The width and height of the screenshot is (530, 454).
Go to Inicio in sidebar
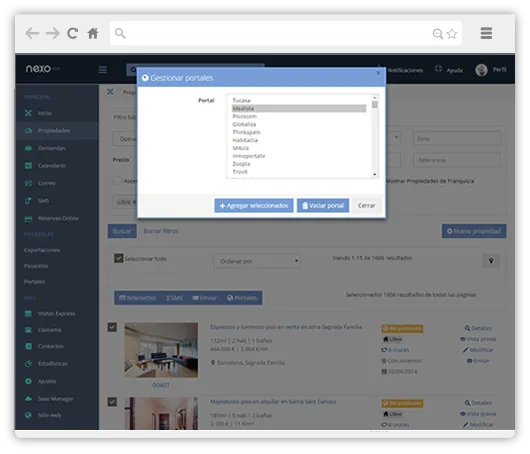pyautogui.click(x=45, y=113)
